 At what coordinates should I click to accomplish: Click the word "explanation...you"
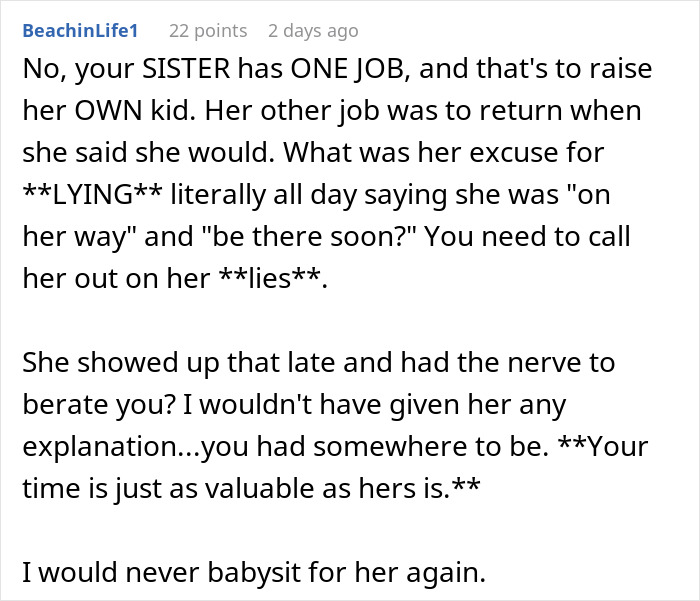135,446
